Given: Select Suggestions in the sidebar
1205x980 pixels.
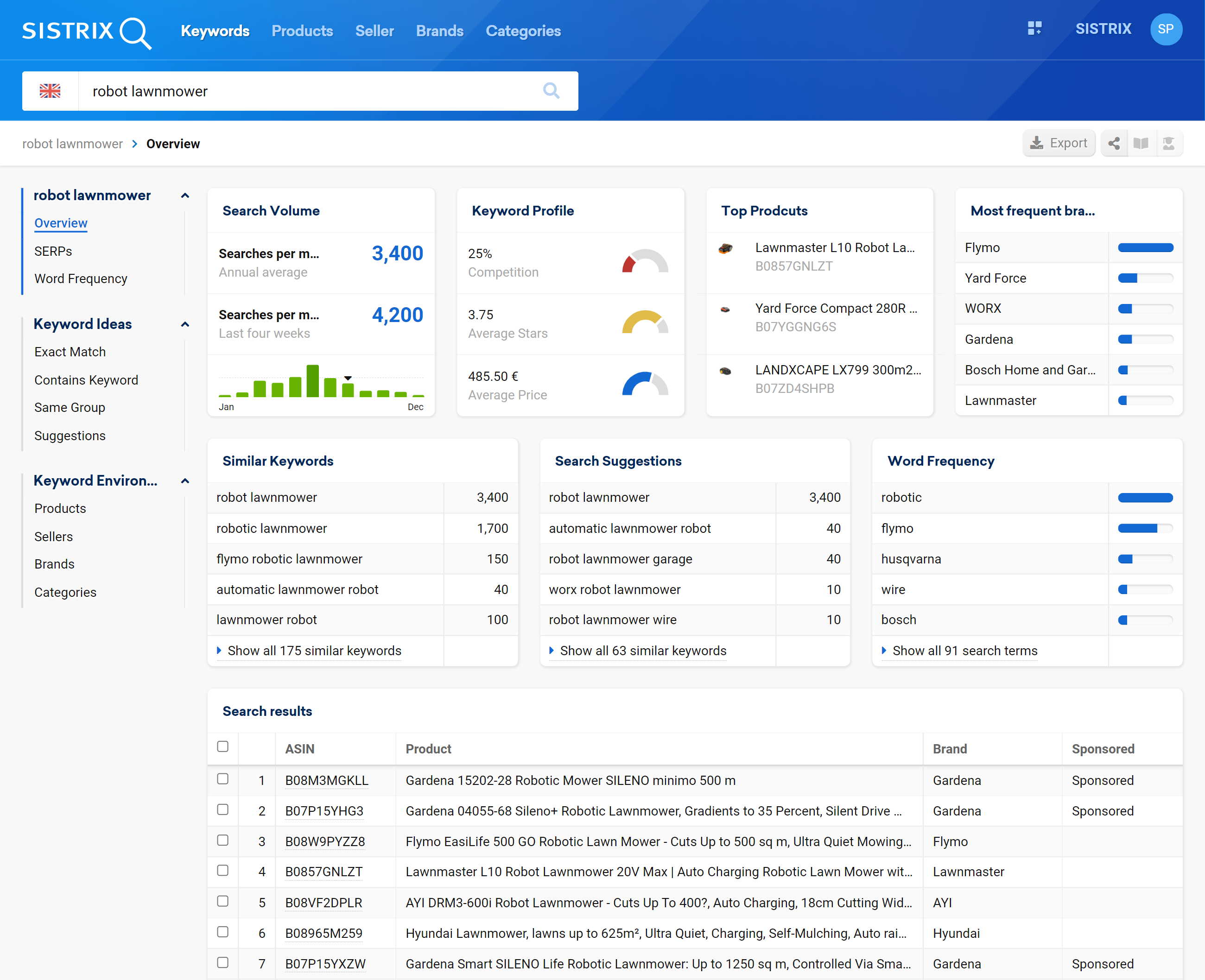Looking at the screenshot, I should [70, 436].
